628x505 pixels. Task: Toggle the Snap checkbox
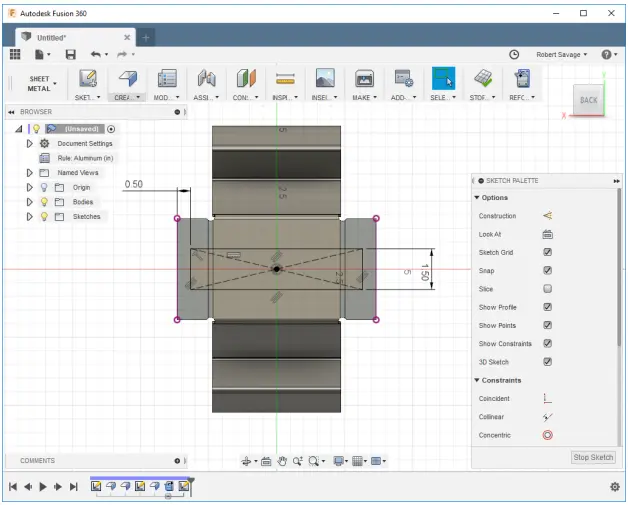click(547, 270)
